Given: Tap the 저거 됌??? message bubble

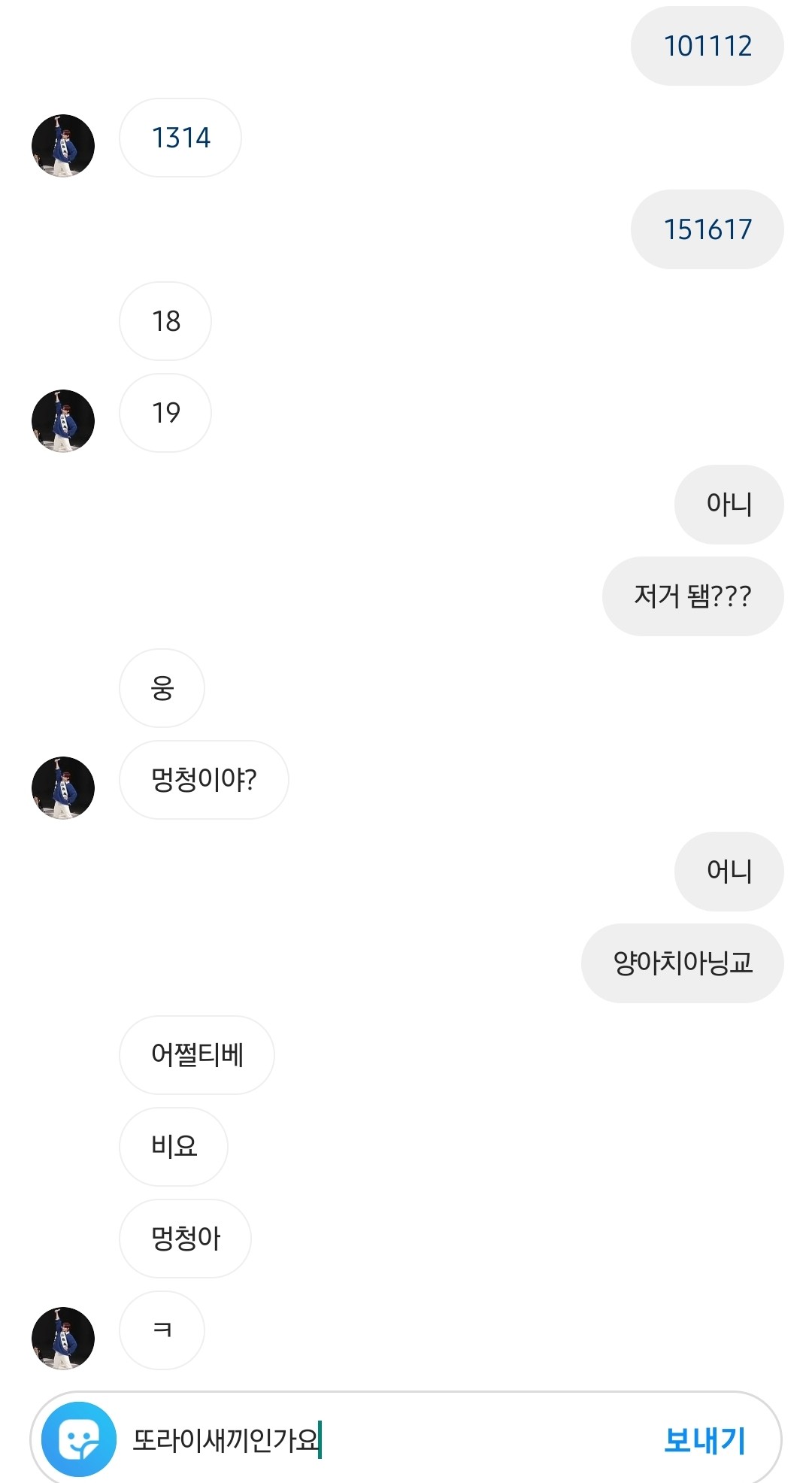Looking at the screenshot, I should [x=692, y=597].
